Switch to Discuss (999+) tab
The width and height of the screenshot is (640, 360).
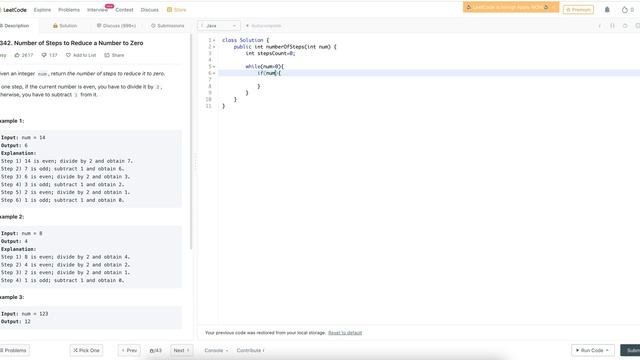coord(116,26)
